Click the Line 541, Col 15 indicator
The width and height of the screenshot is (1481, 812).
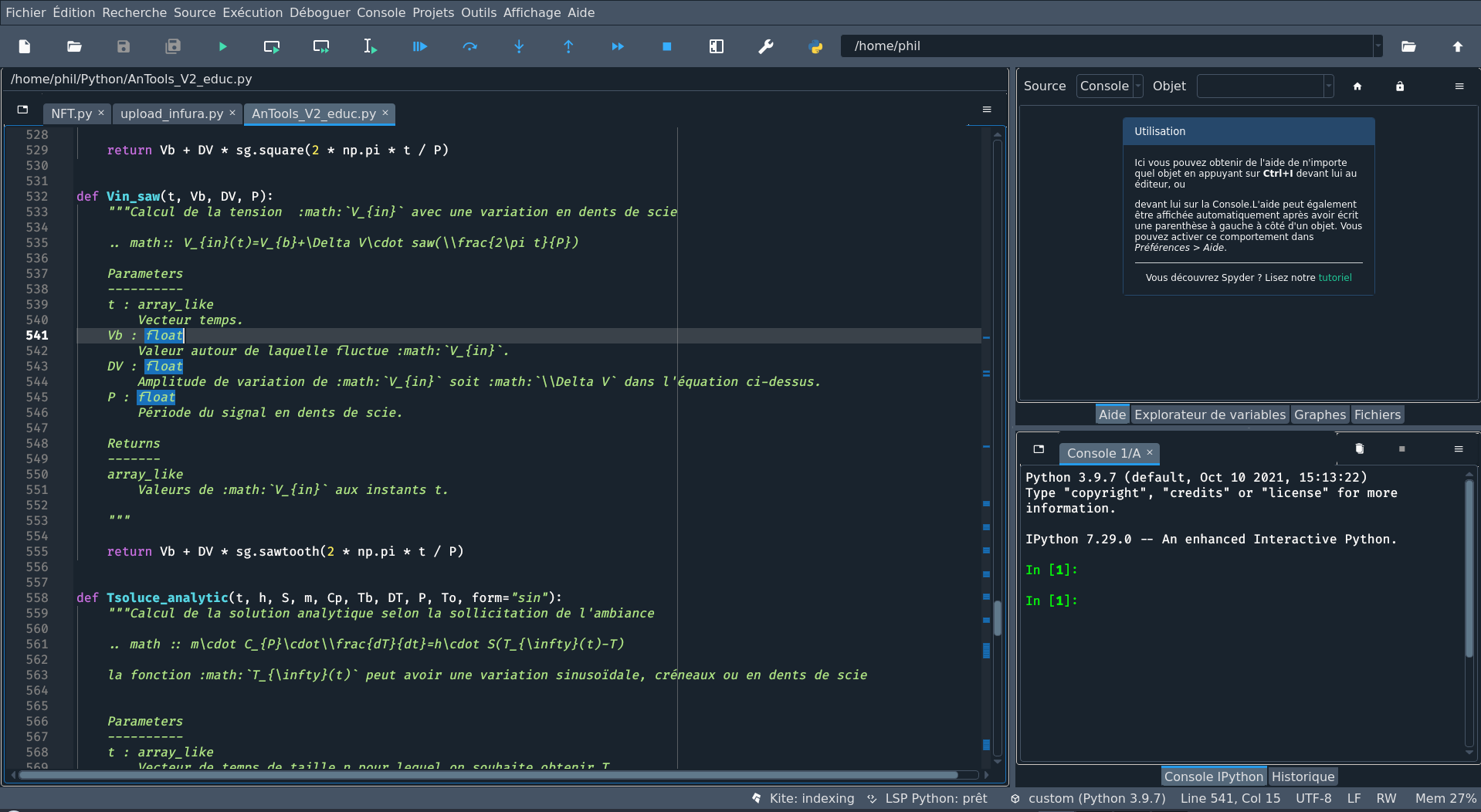[1230, 798]
